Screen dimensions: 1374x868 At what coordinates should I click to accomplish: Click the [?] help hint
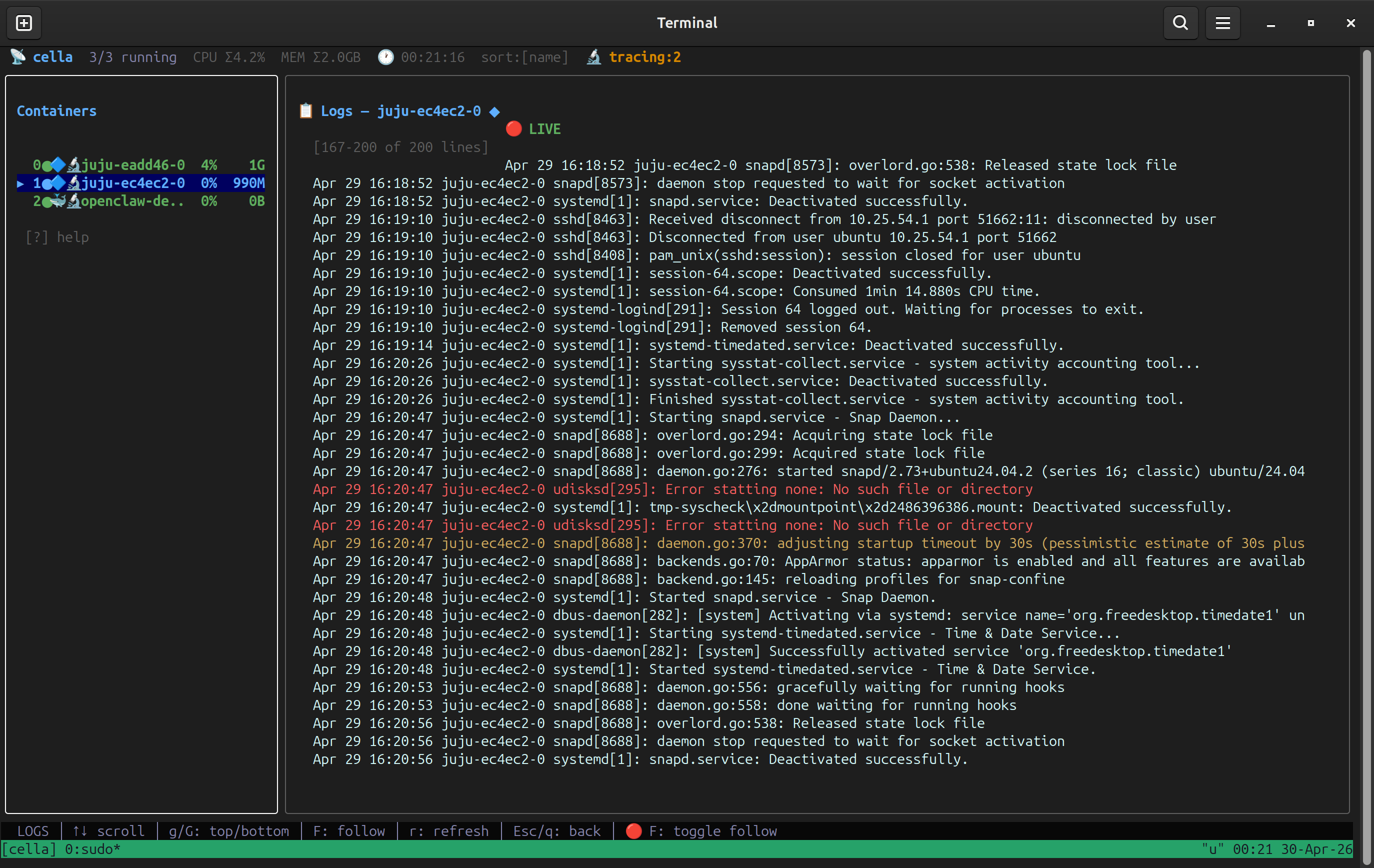point(57,237)
